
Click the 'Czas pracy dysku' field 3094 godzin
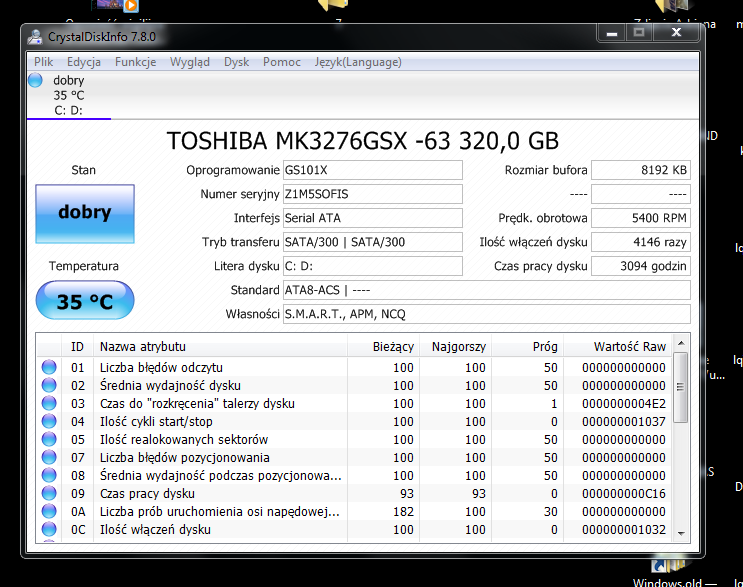(641, 266)
